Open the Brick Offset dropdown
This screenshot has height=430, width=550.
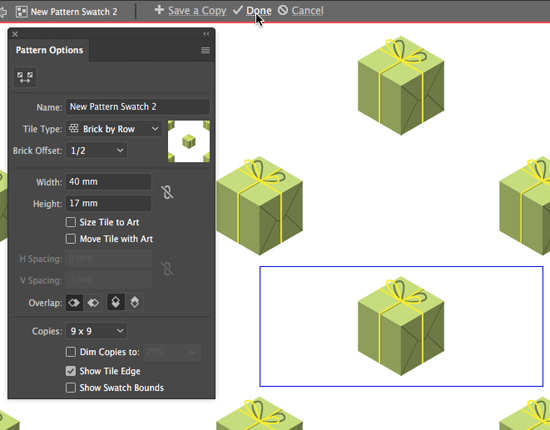pyautogui.click(x=96, y=151)
